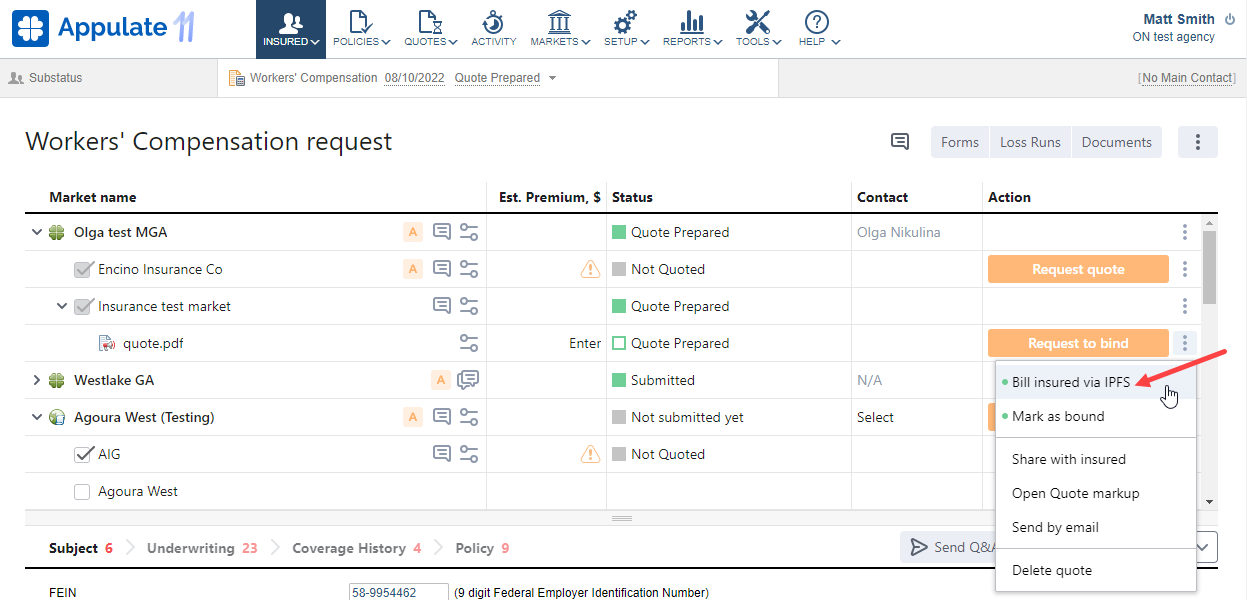Switch to the Underwriting tab

pos(202,548)
